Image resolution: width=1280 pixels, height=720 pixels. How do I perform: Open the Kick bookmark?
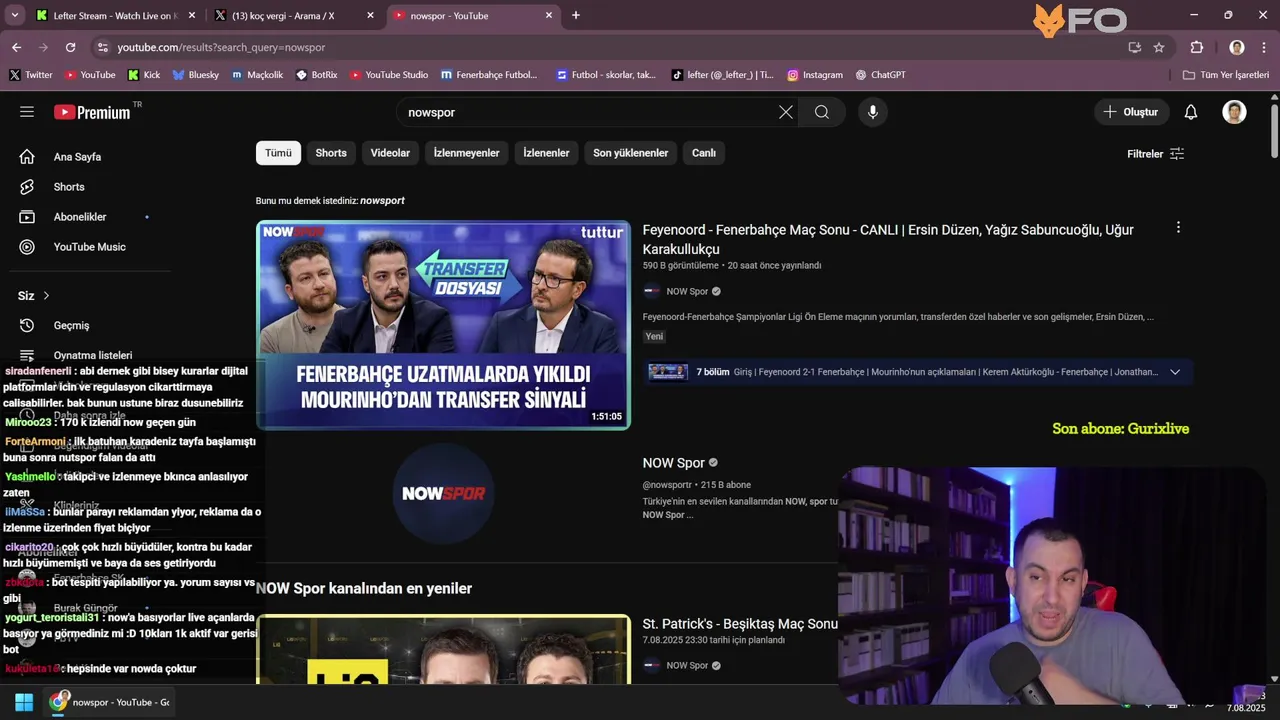[x=144, y=75]
